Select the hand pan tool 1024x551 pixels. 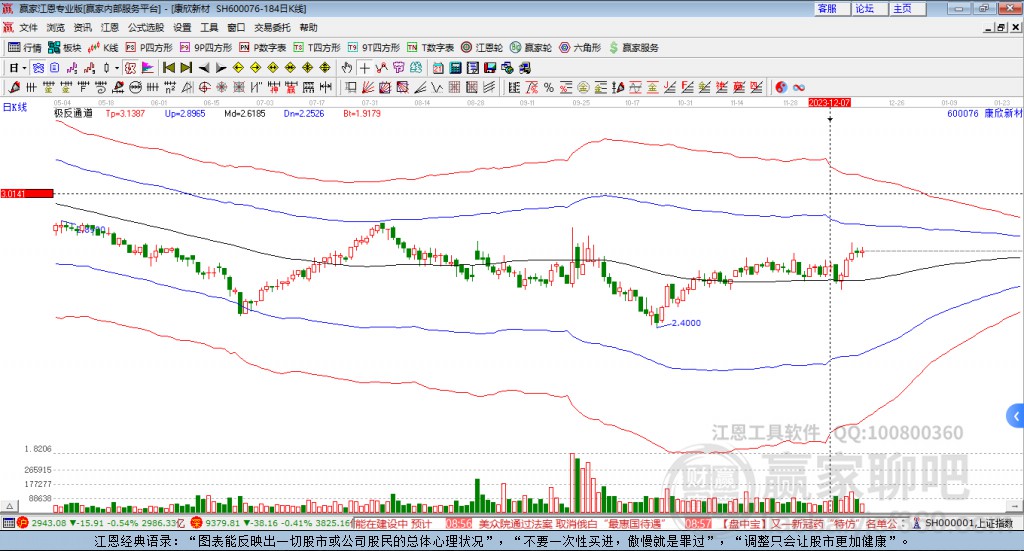[347, 68]
